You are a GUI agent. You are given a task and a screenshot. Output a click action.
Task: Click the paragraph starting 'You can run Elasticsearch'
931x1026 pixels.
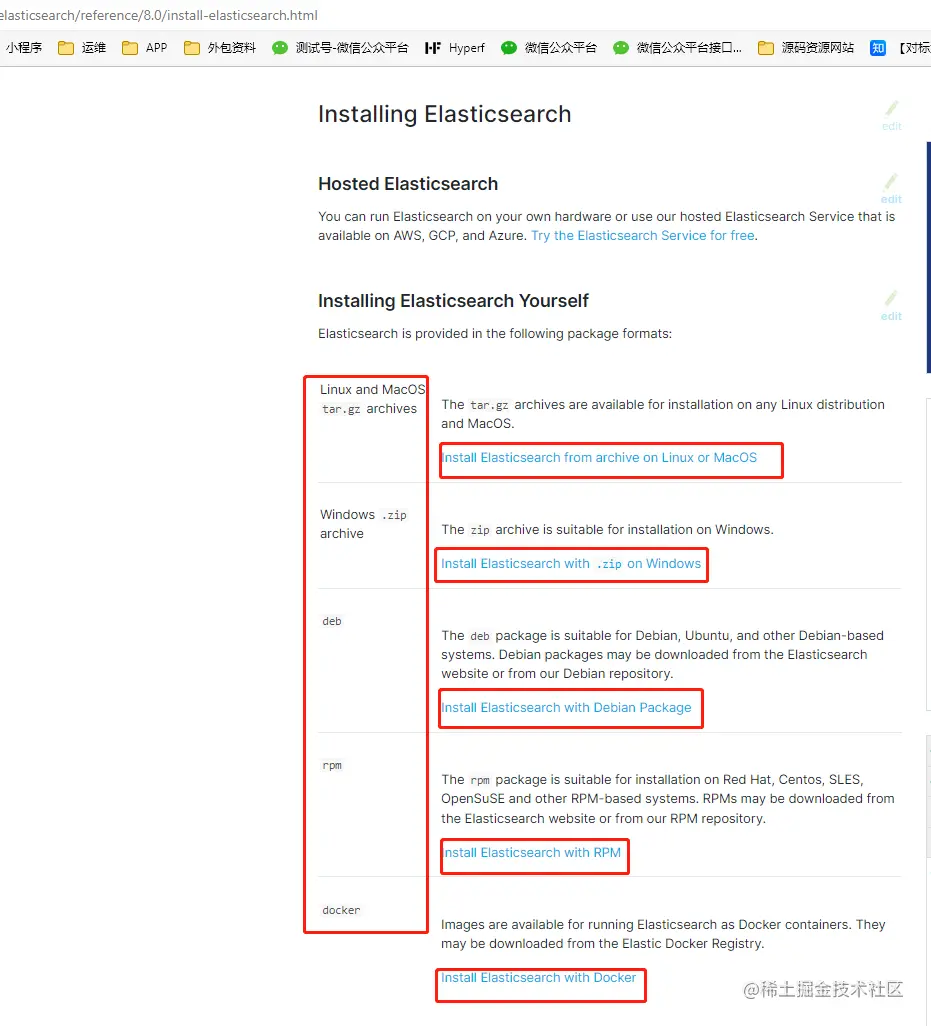[x=606, y=226]
